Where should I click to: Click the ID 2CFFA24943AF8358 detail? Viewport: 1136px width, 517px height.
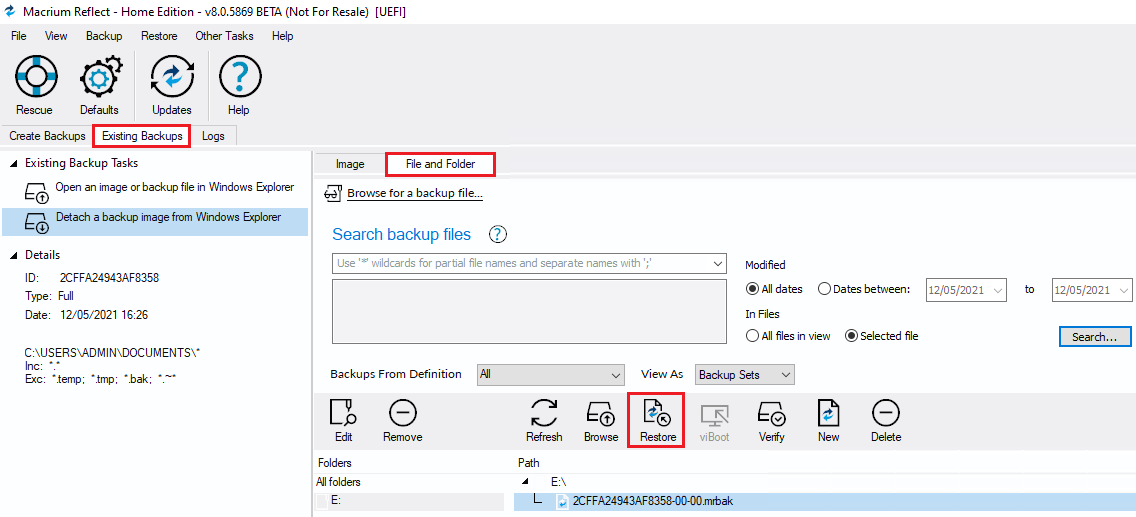[x=93, y=277]
